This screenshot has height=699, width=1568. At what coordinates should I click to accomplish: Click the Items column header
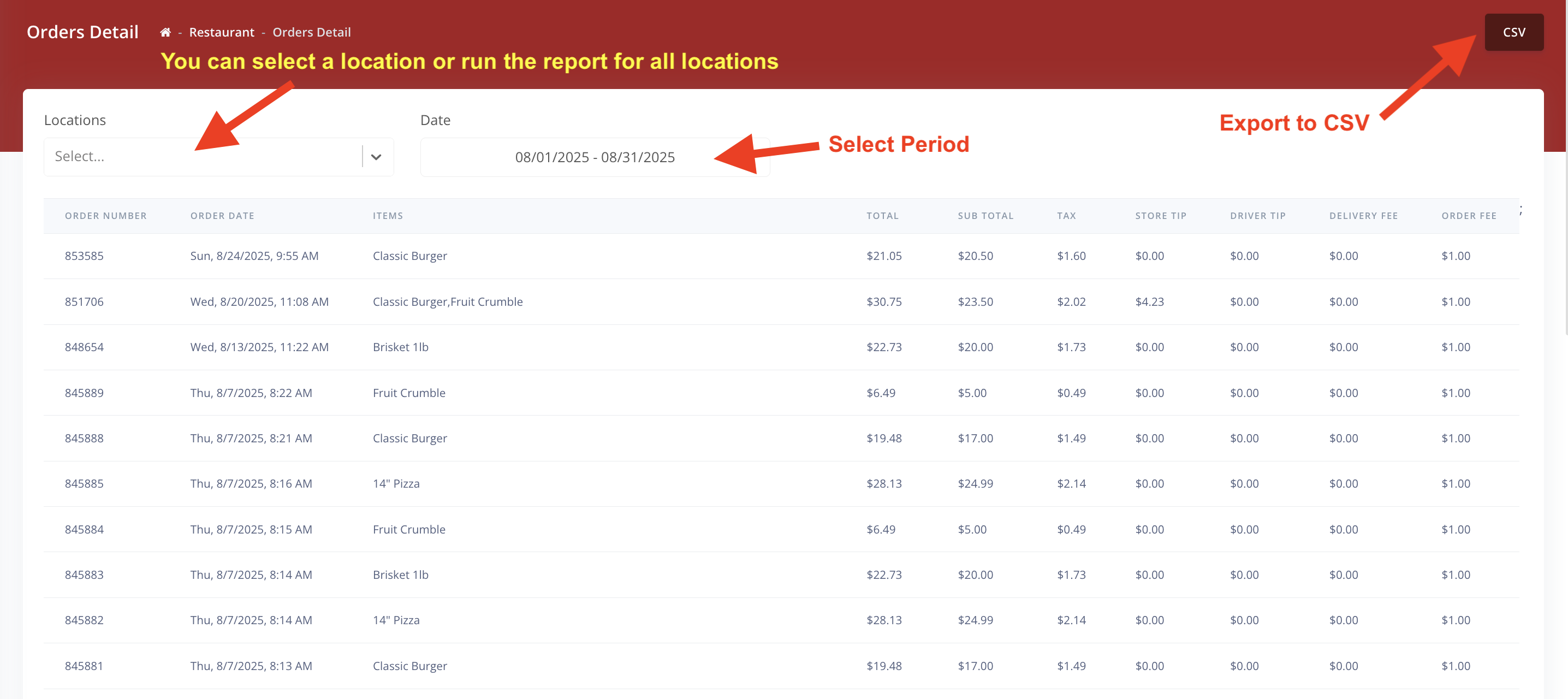388,216
